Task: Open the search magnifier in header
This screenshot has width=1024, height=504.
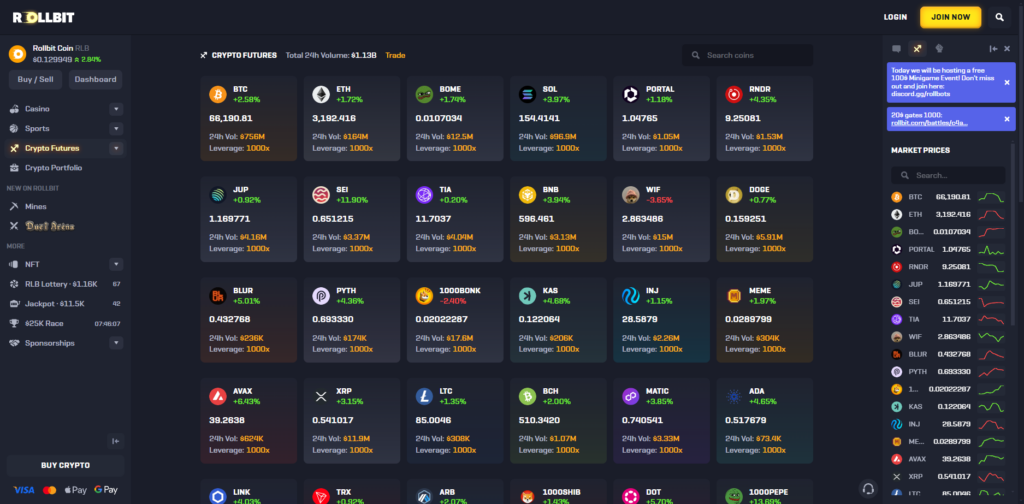Action: pos(999,18)
